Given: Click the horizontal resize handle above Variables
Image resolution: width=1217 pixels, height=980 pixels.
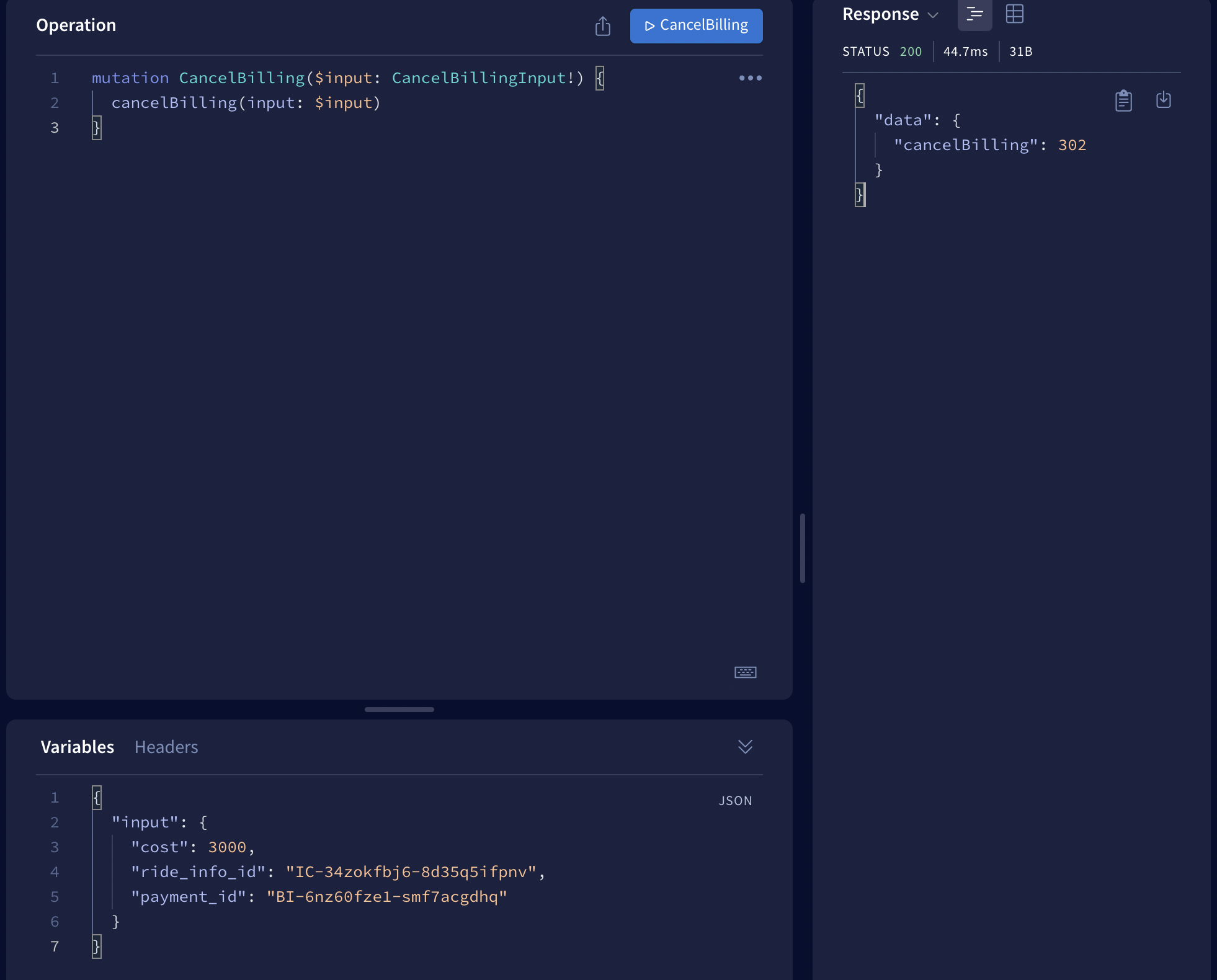Looking at the screenshot, I should coord(399,710).
